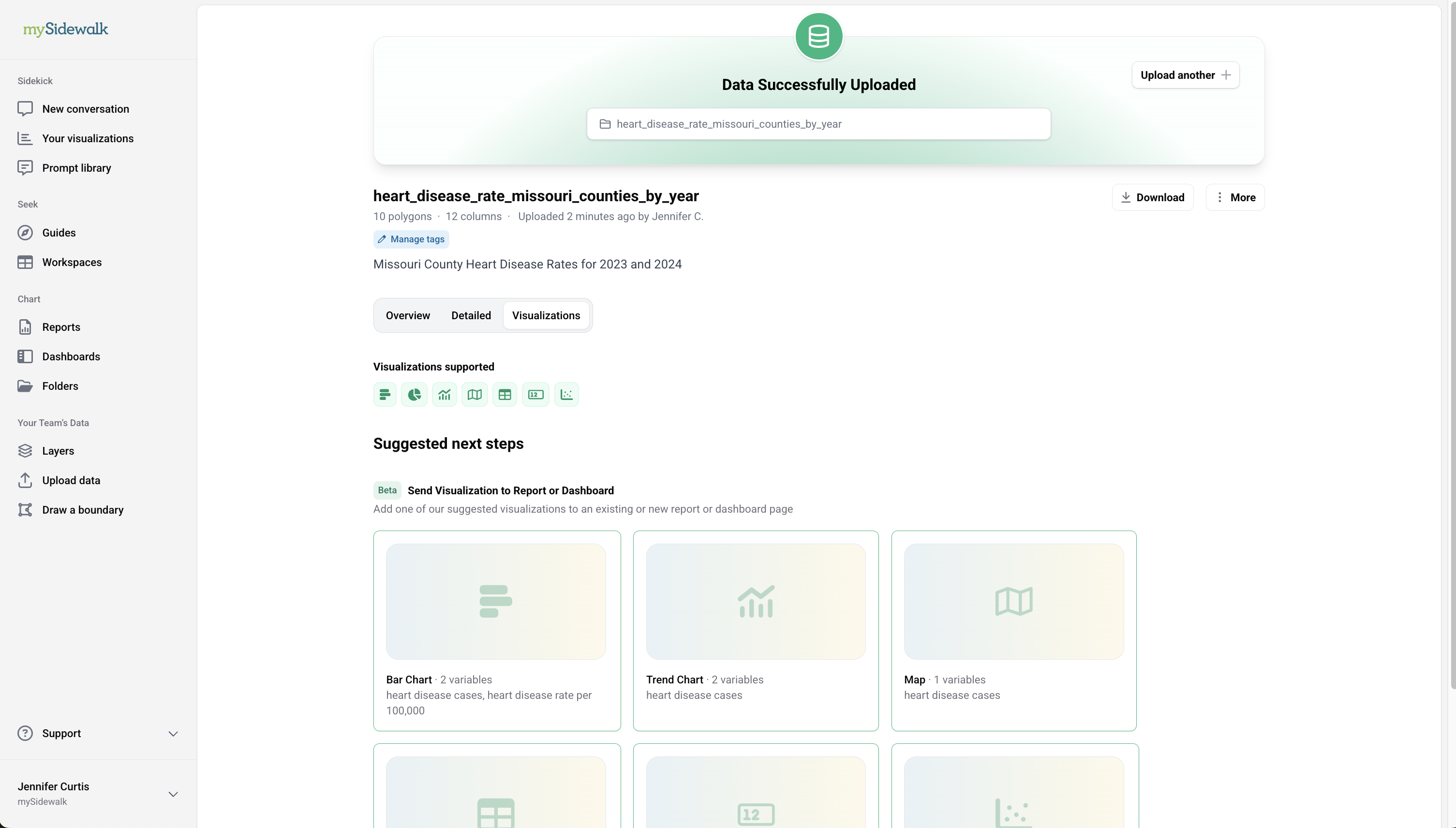Switch to the Detailed tab
Screen dimensions: 1456x828
point(471,316)
